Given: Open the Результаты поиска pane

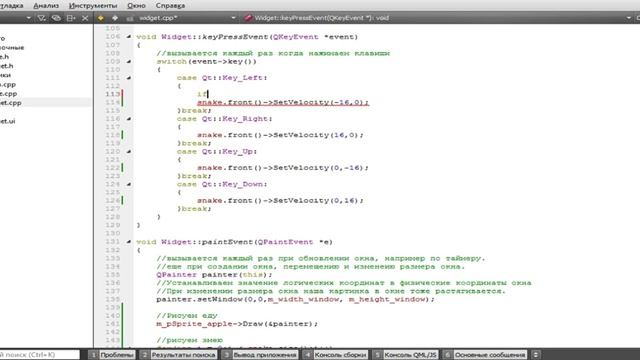Looking at the screenshot, I should (178, 355).
